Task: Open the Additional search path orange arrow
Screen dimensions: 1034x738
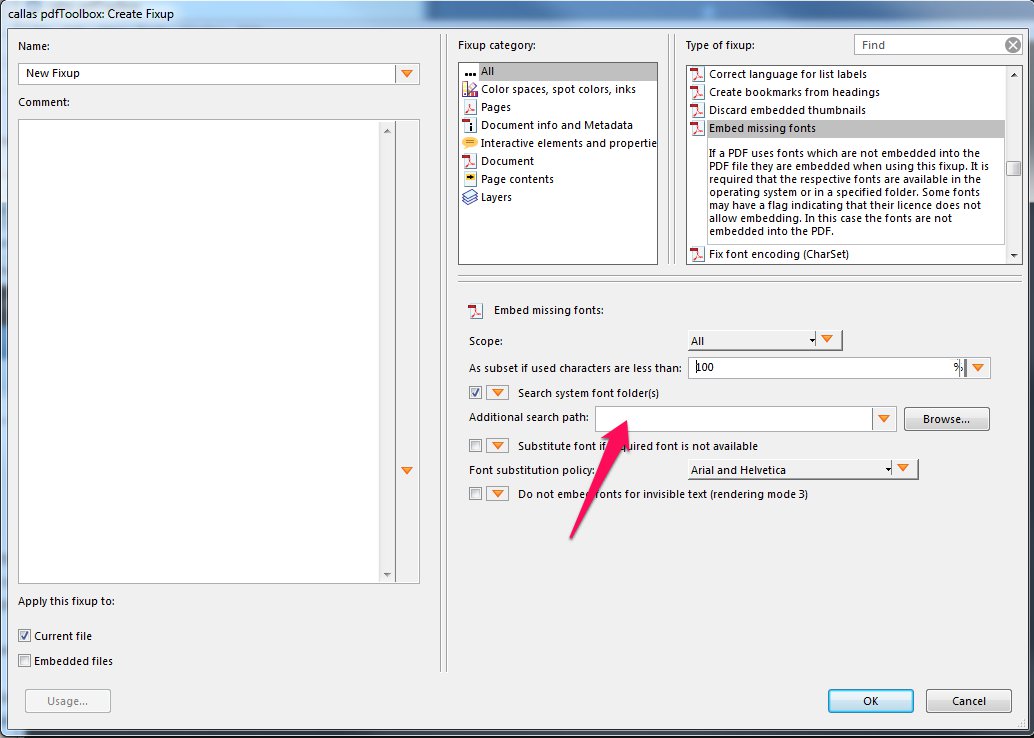Action: tap(884, 419)
